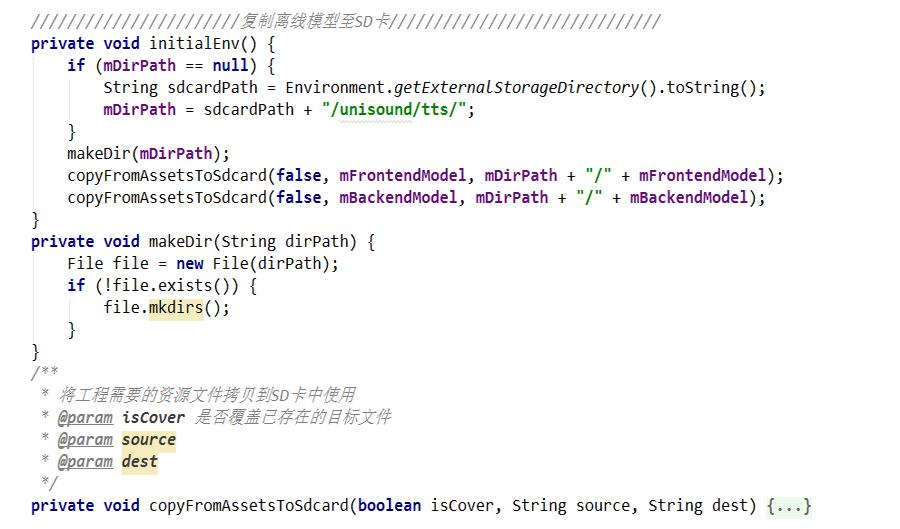Screen dimensions: 900x529
Task: Click mFrontendModel in the first copy call
Action: pyautogui.click(x=394, y=175)
